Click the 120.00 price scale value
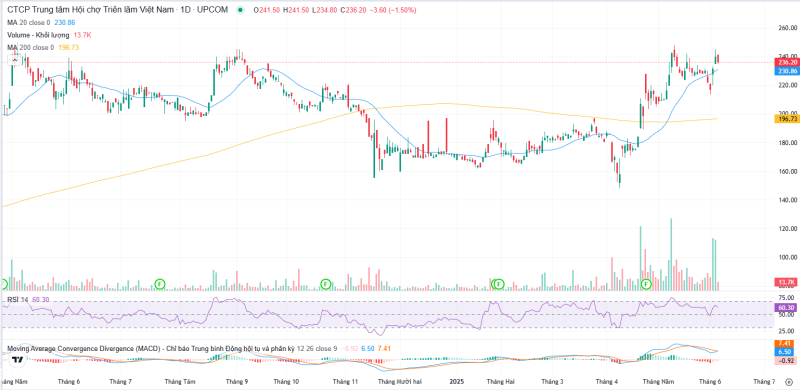Viewport: 800px width, 390px height. point(787,229)
